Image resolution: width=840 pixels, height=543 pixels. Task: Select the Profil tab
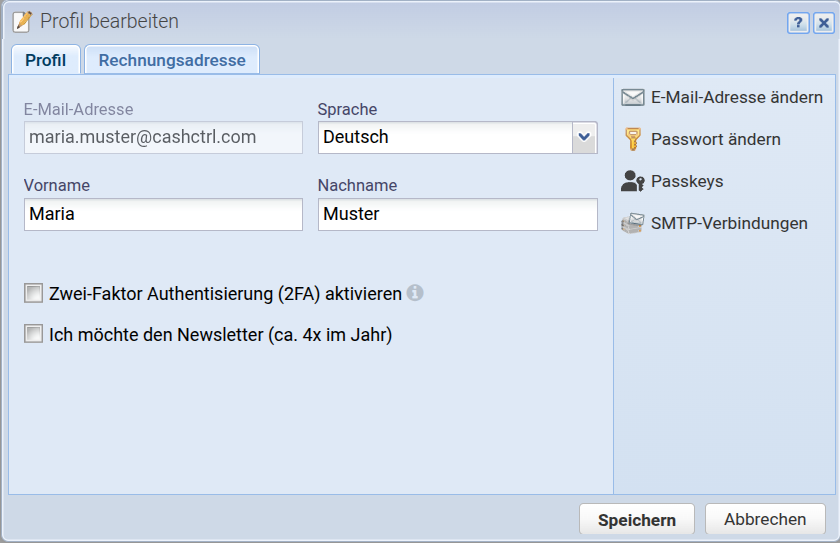[x=46, y=60]
